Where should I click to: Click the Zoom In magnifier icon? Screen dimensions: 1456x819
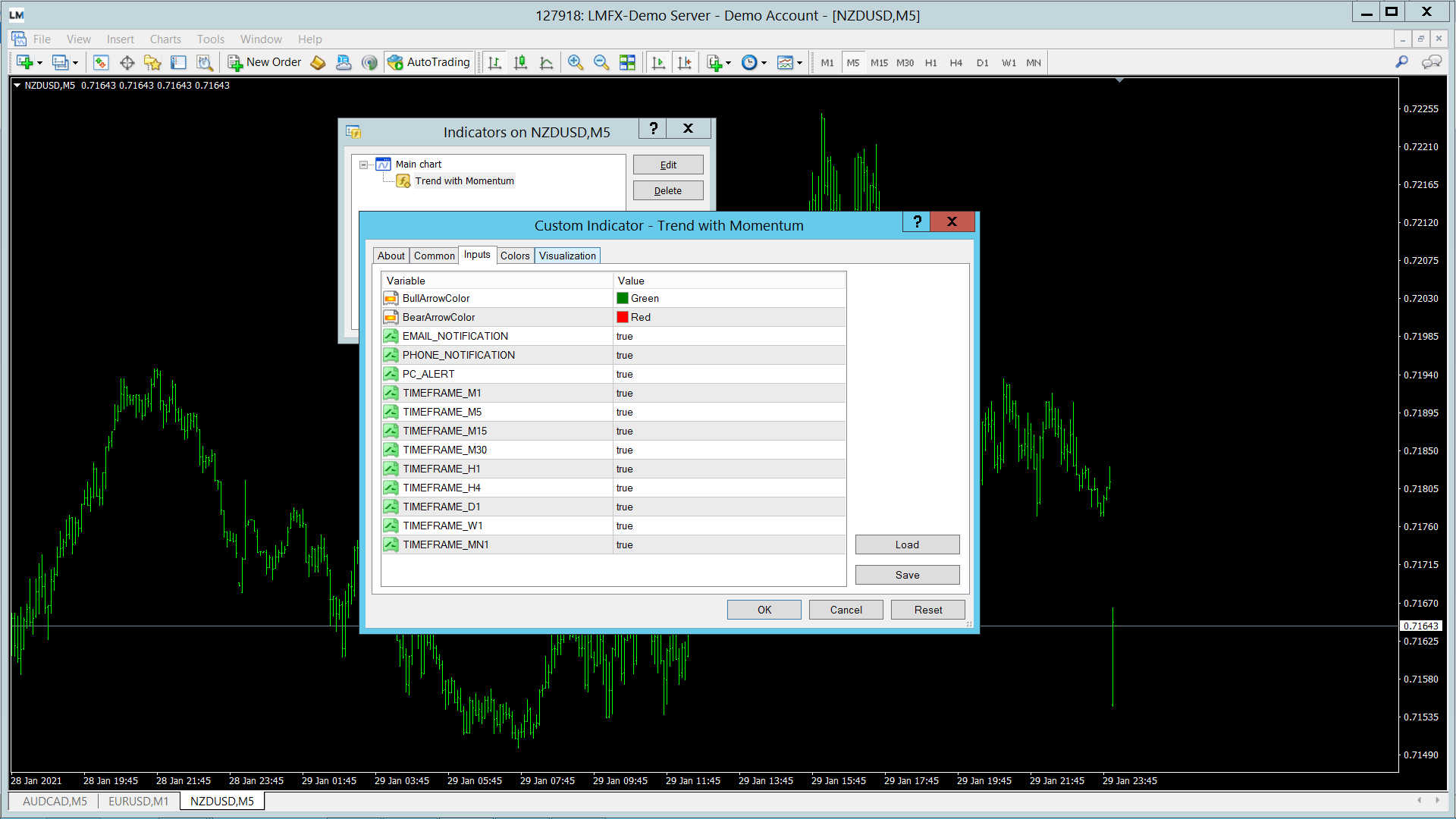pos(576,63)
